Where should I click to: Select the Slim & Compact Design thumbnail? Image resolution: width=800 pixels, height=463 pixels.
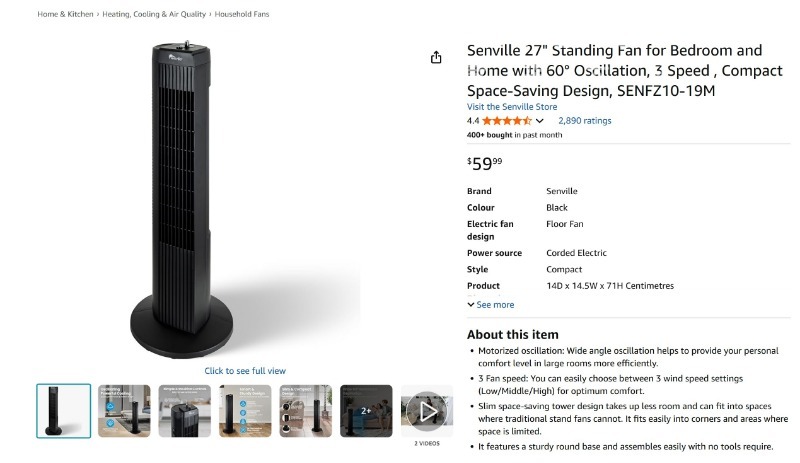click(306, 410)
